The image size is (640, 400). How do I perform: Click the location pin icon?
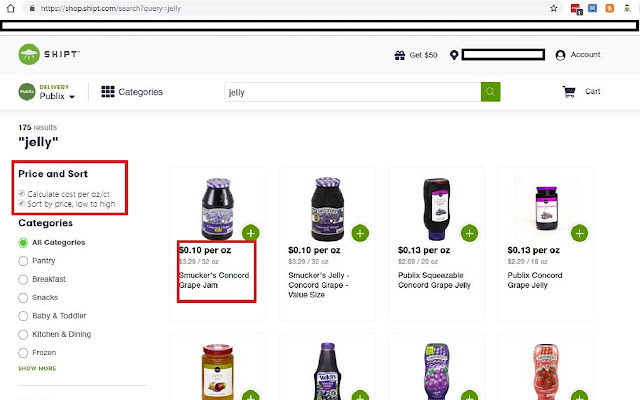coord(454,55)
